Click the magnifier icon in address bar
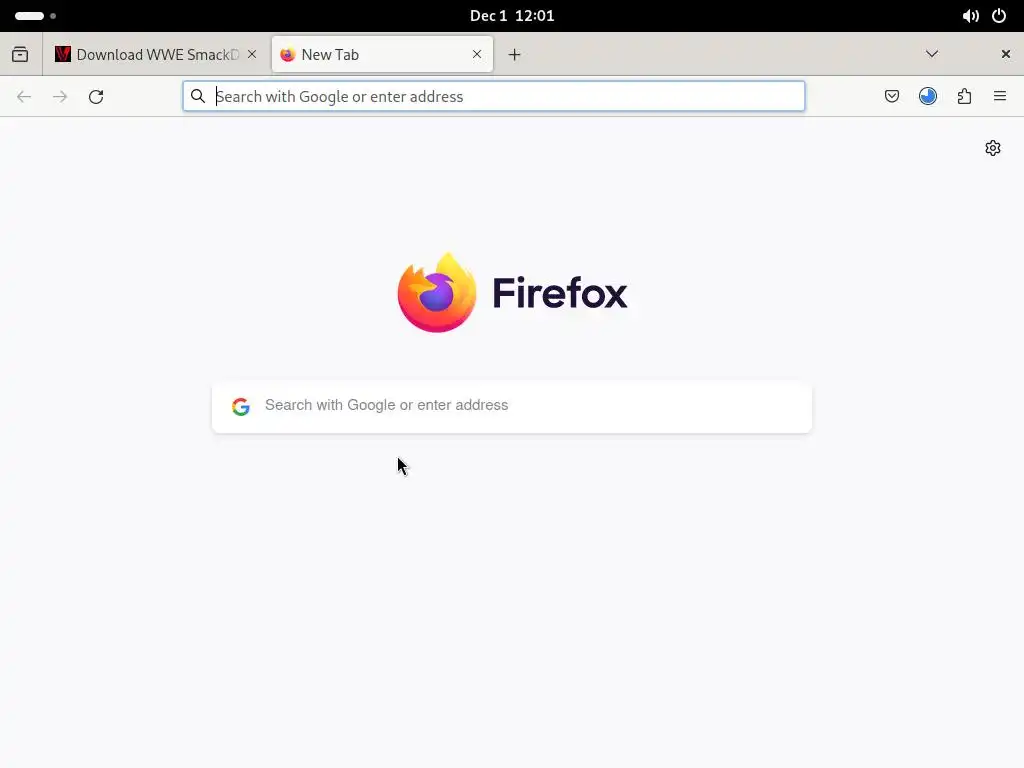Viewport: 1024px width, 768px height. click(198, 97)
